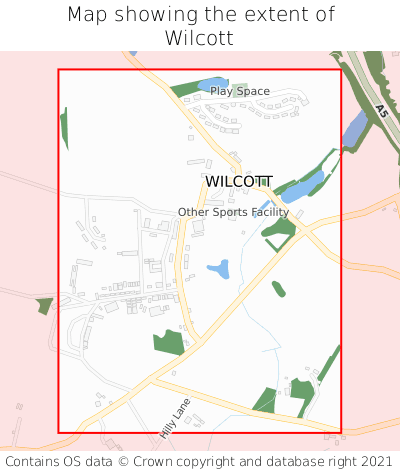Click the light green Play Space square
The width and height of the screenshot is (400, 472).
coord(240,90)
